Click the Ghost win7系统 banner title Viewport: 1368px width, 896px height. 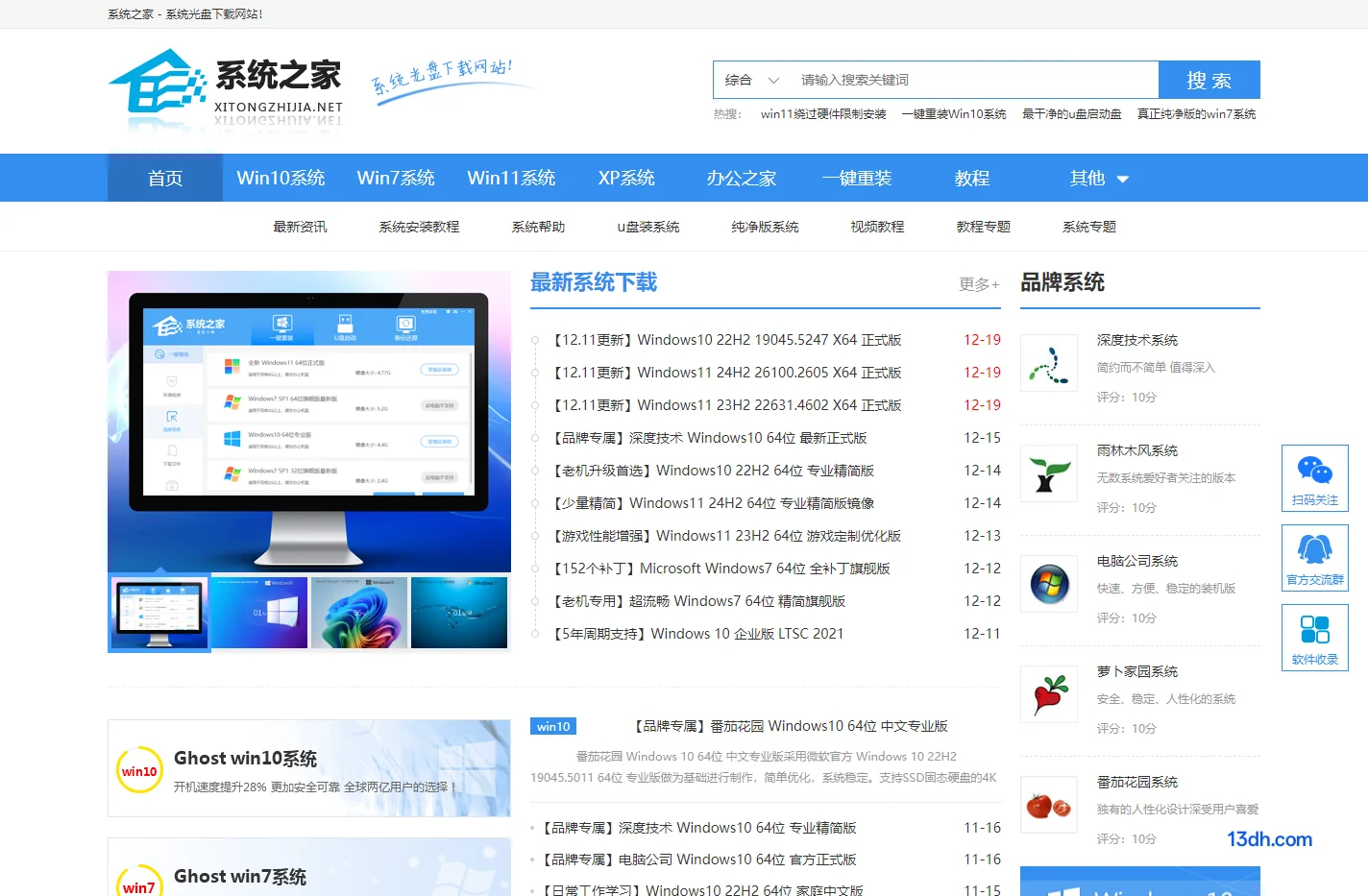pos(240,877)
